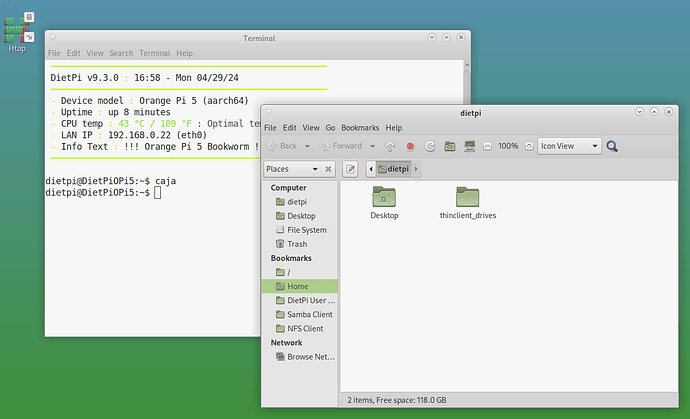Open the Forward history dropdown arrow
This screenshot has width=690, height=419.
point(372,146)
